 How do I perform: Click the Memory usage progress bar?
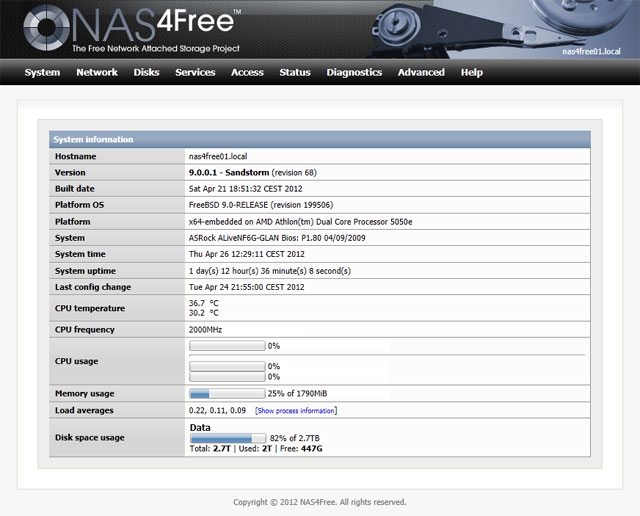click(x=227, y=394)
